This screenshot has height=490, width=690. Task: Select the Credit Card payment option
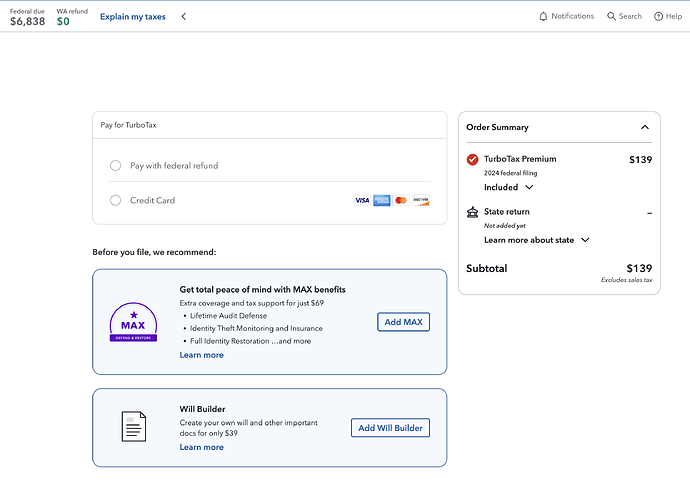coord(116,200)
